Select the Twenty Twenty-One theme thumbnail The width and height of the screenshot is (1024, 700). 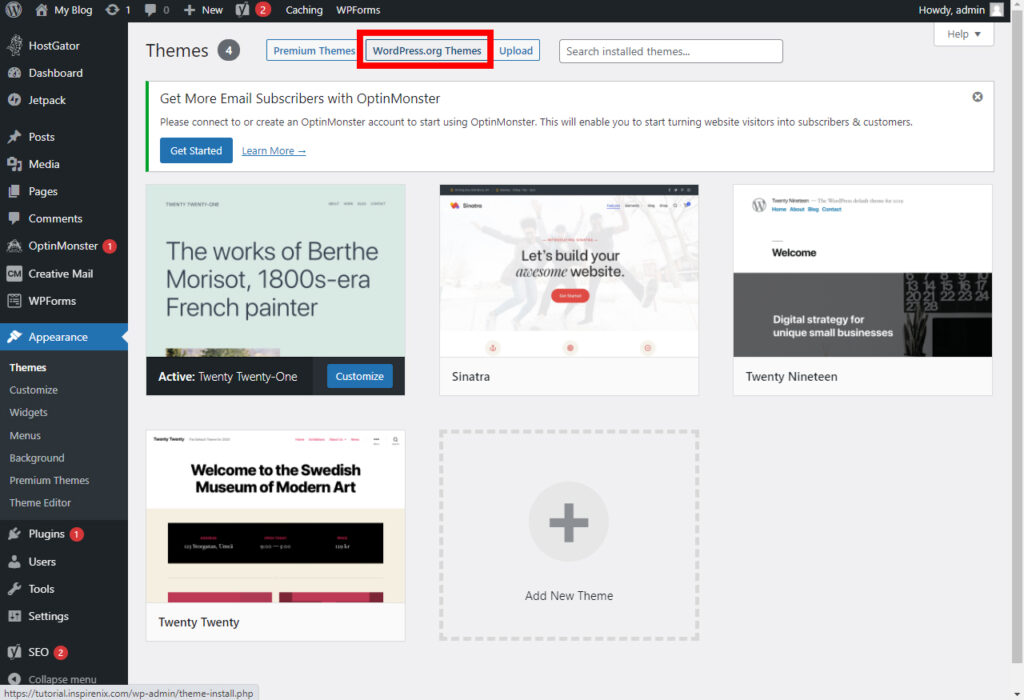[x=276, y=270]
